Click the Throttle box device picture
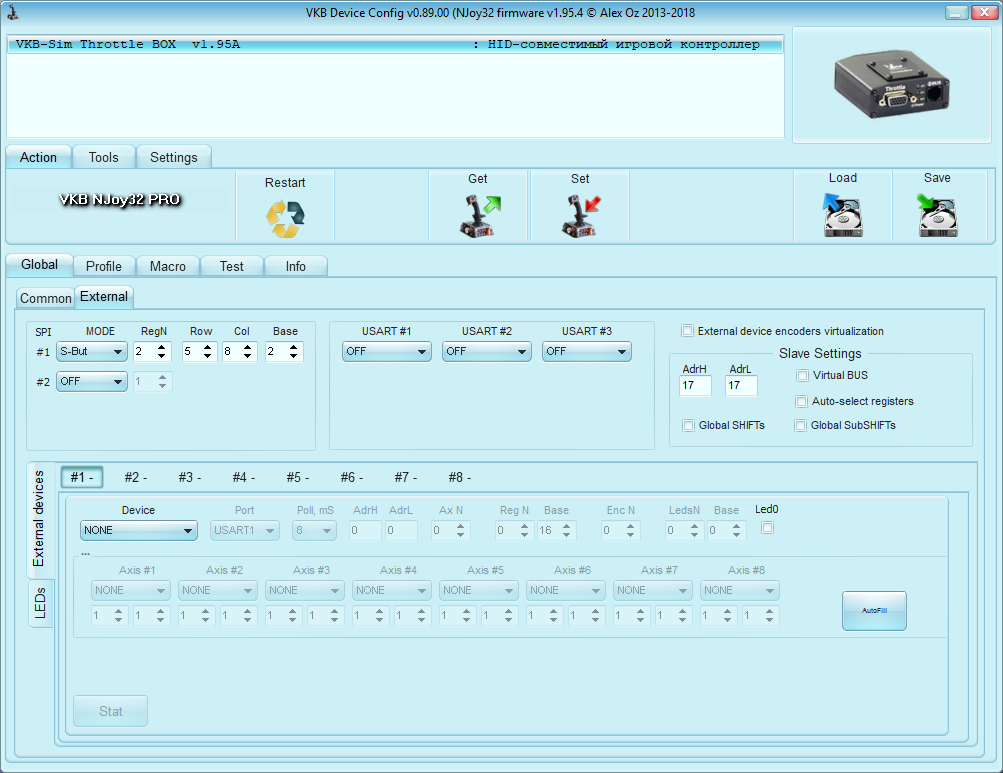This screenshot has width=1003, height=773. tap(894, 86)
